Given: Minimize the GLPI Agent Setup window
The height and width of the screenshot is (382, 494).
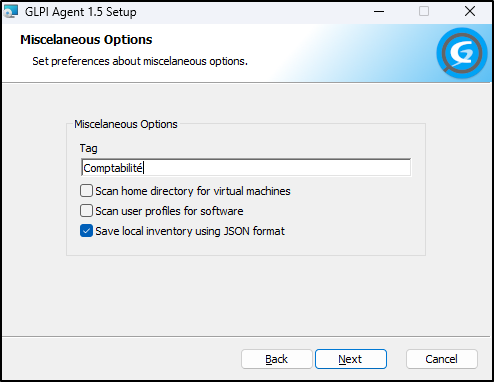Looking at the screenshot, I should [x=379, y=11].
